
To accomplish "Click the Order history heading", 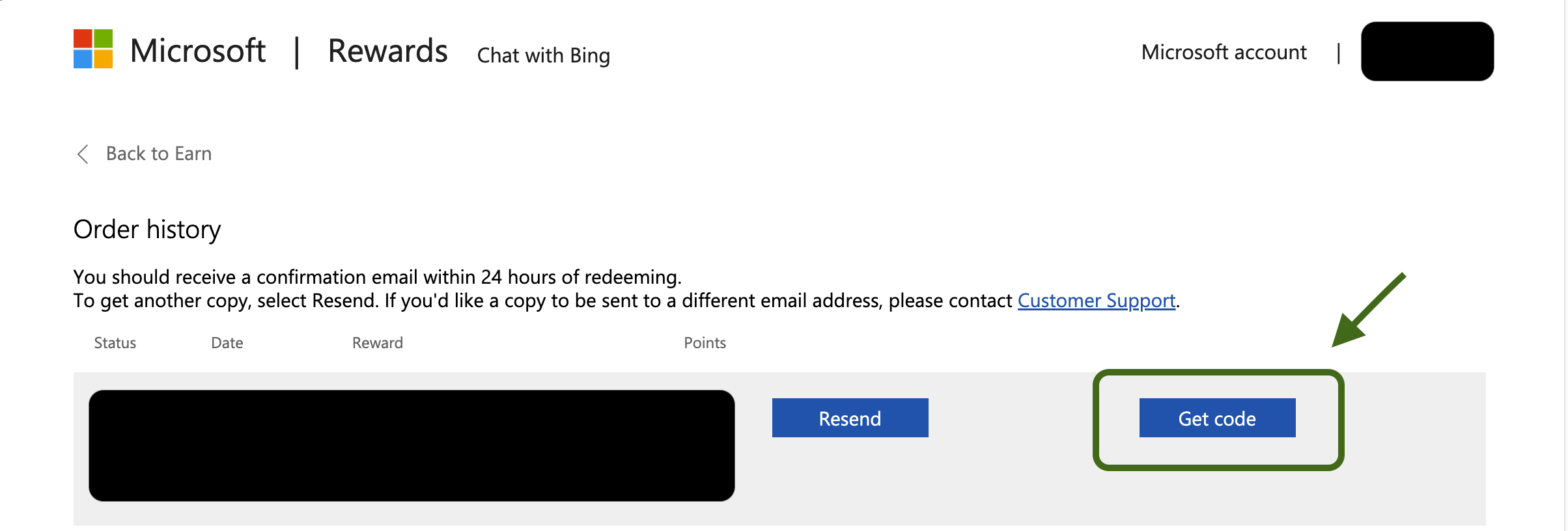I will click(147, 230).
